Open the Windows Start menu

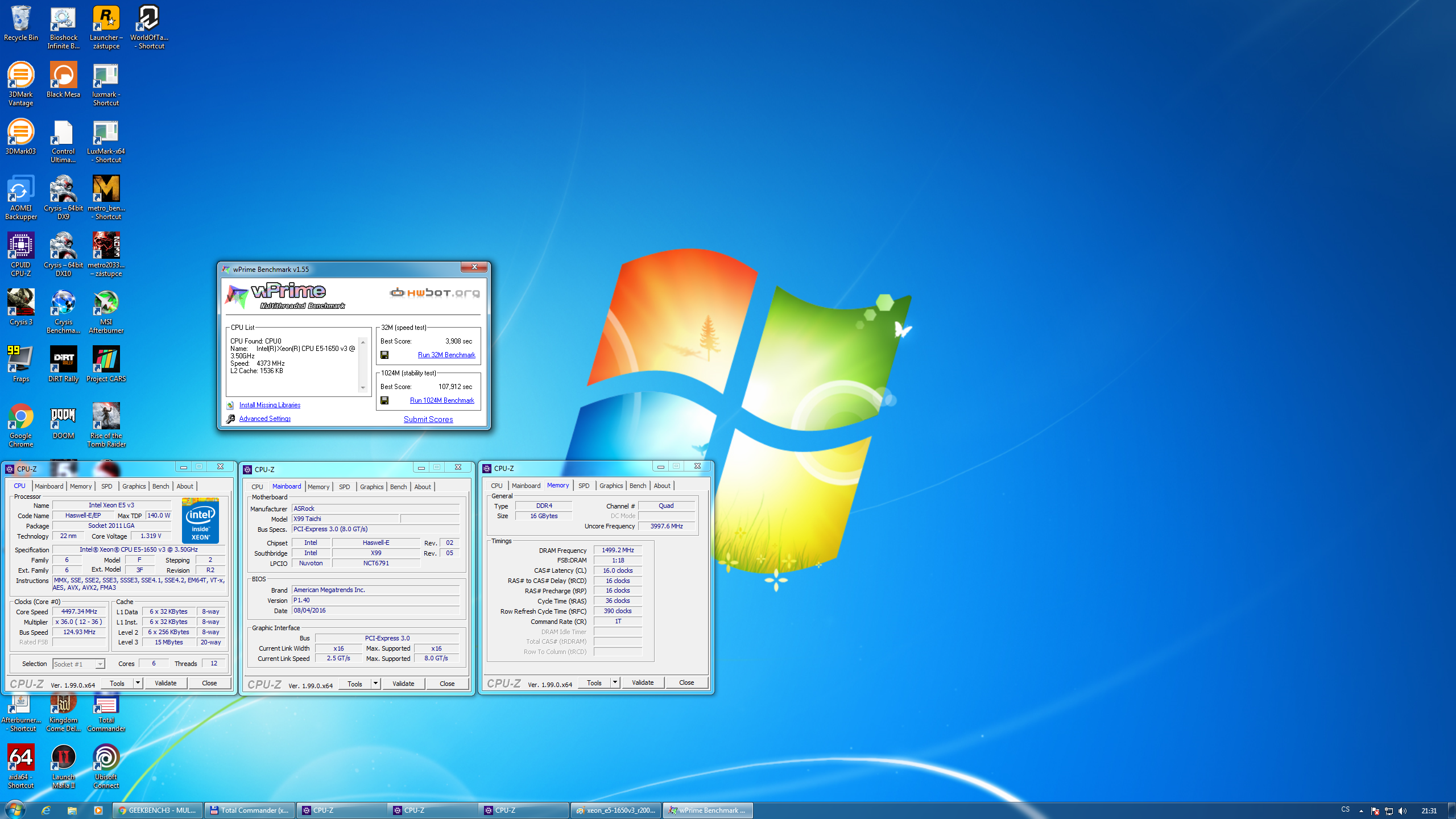(15, 810)
